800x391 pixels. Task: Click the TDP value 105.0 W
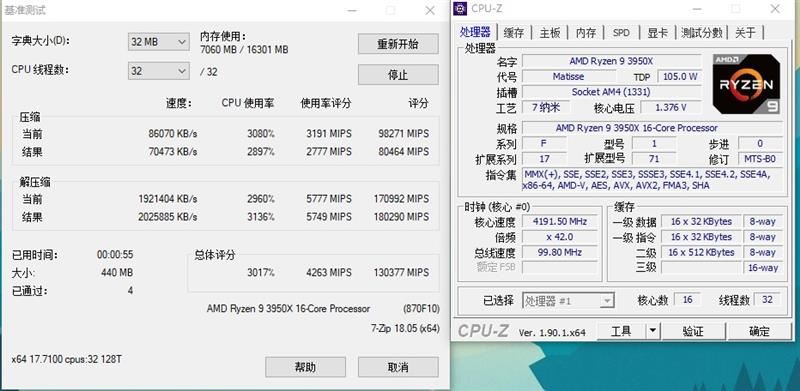pos(680,77)
